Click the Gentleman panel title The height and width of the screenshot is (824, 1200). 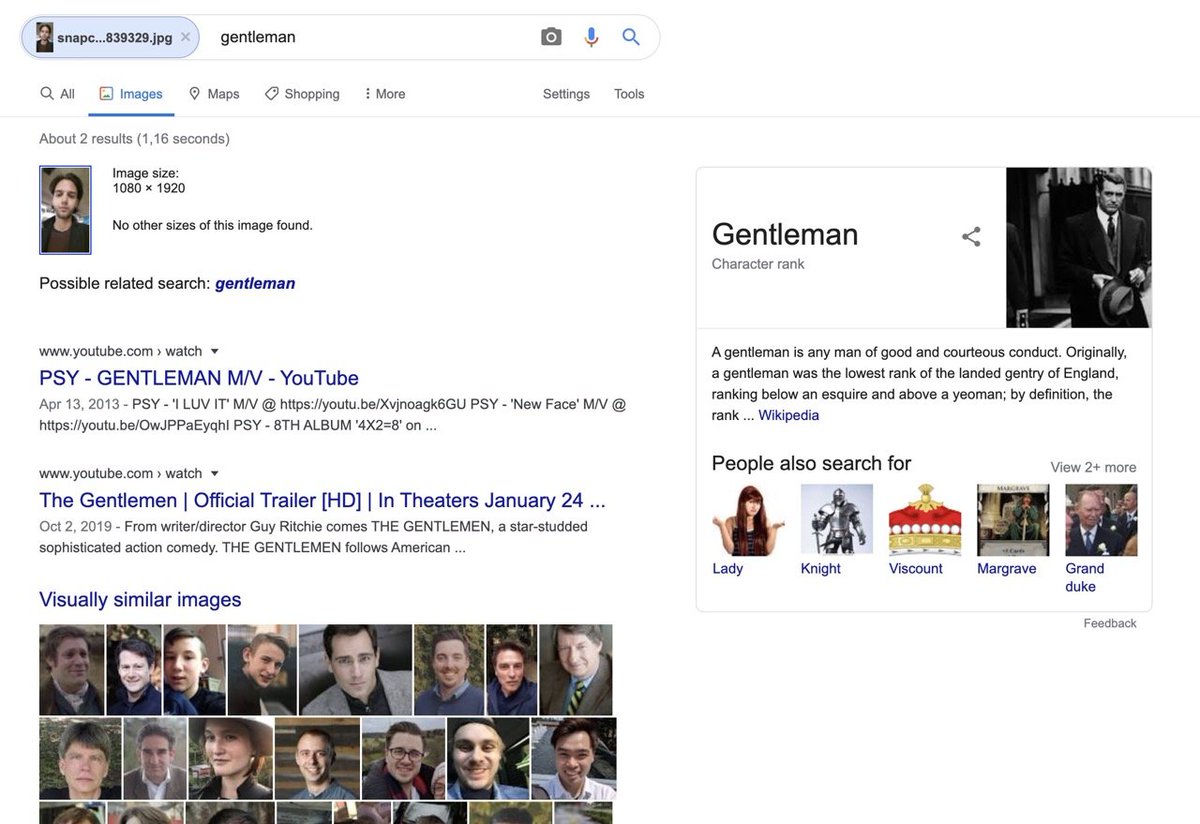point(785,234)
